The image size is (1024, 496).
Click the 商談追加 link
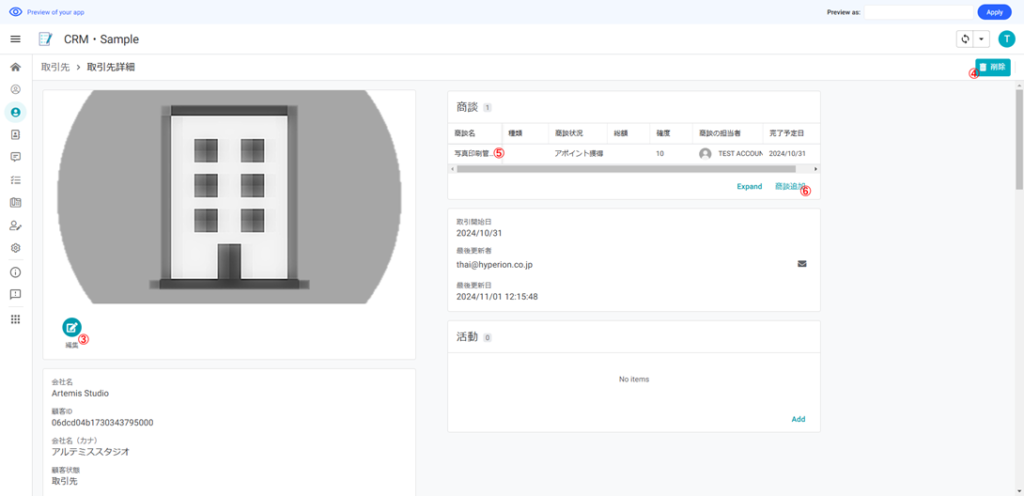pos(790,186)
